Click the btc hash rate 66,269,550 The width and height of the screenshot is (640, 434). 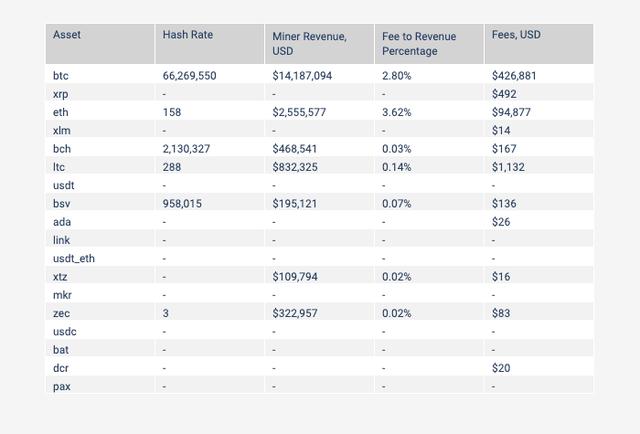(x=189, y=76)
